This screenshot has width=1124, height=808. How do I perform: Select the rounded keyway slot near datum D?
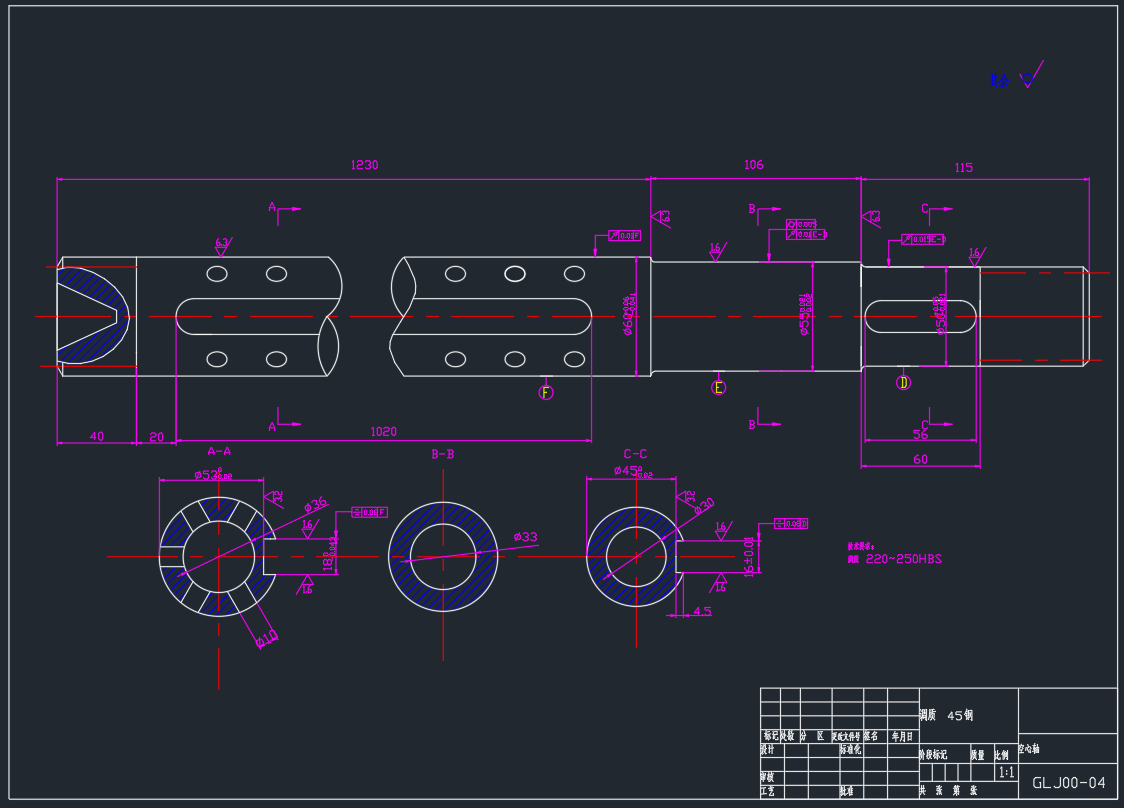click(920, 316)
